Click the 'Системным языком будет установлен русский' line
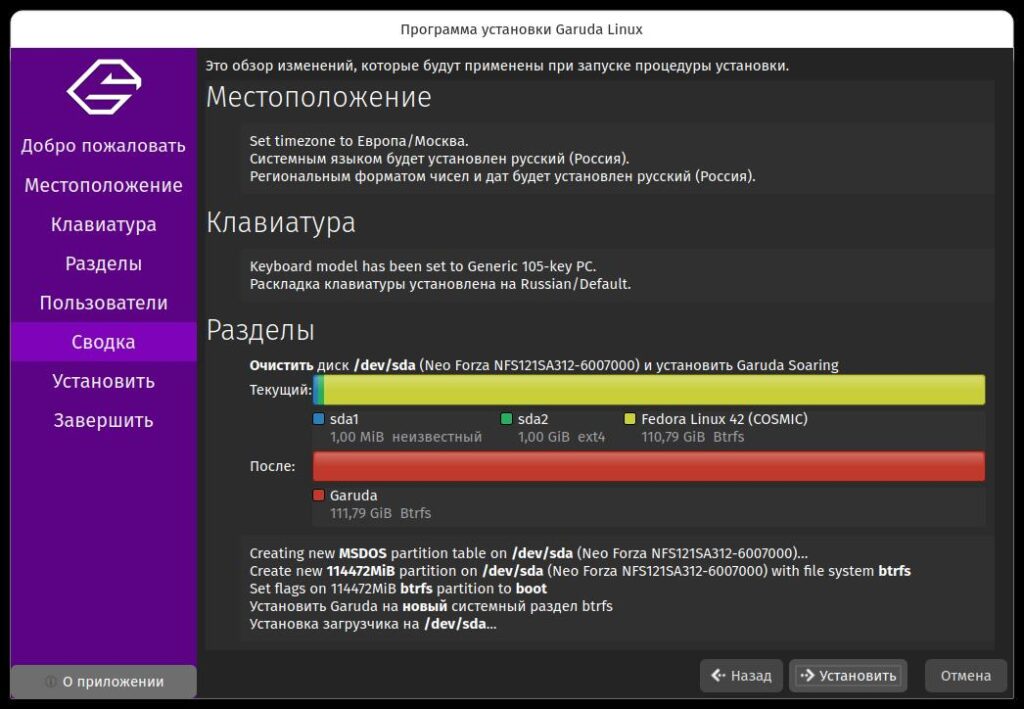 440,159
